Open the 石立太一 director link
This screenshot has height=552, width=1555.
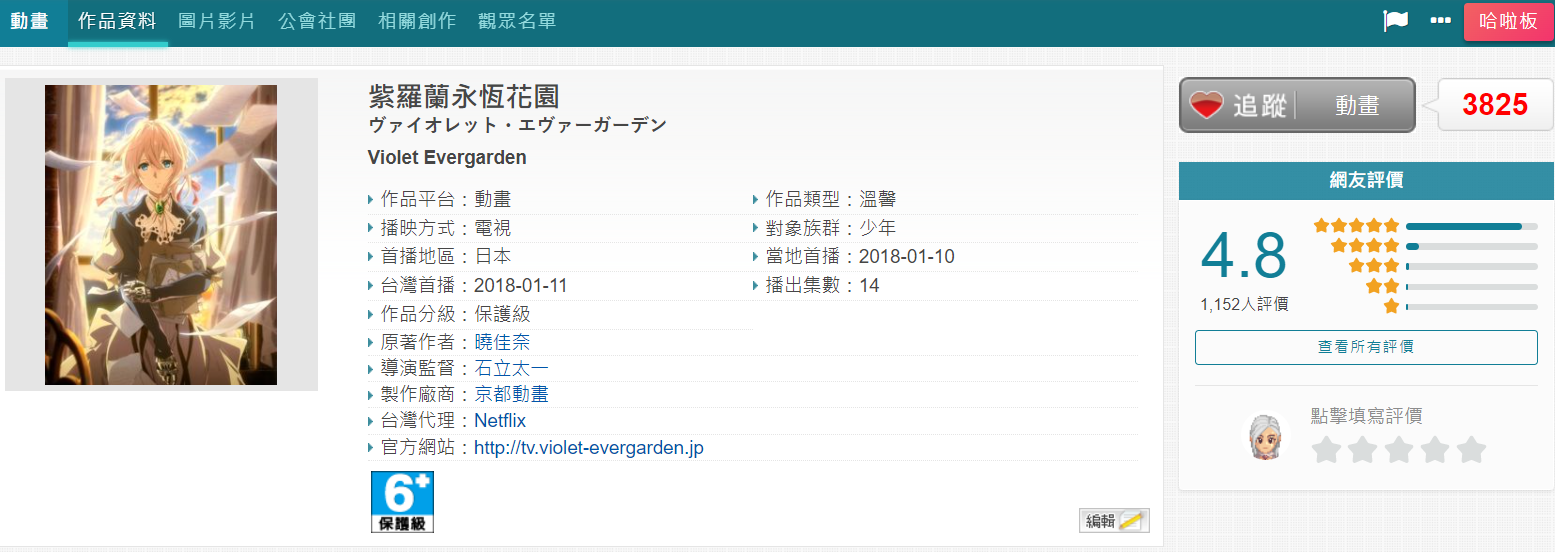point(511,369)
